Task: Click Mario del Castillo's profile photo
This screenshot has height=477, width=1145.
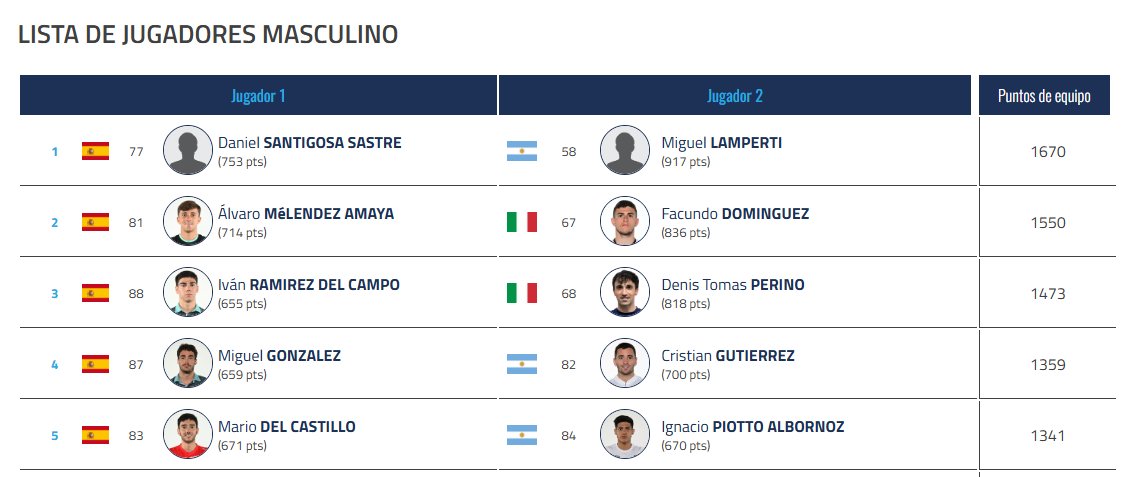Action: [x=188, y=435]
